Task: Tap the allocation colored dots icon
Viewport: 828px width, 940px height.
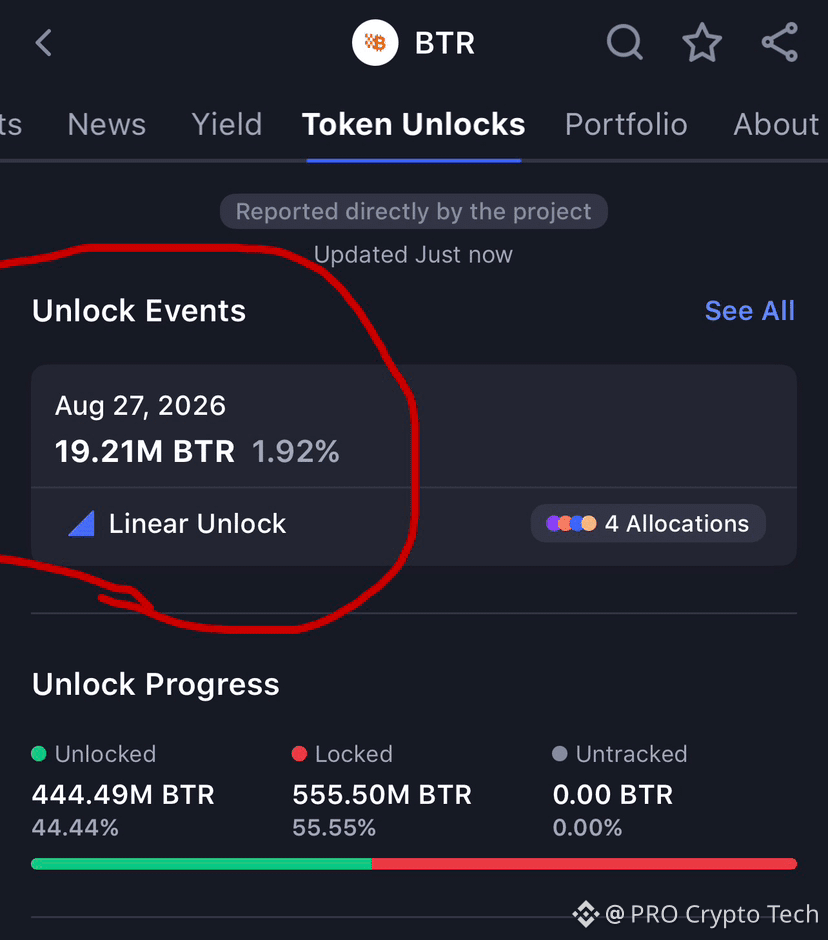Action: click(571, 523)
